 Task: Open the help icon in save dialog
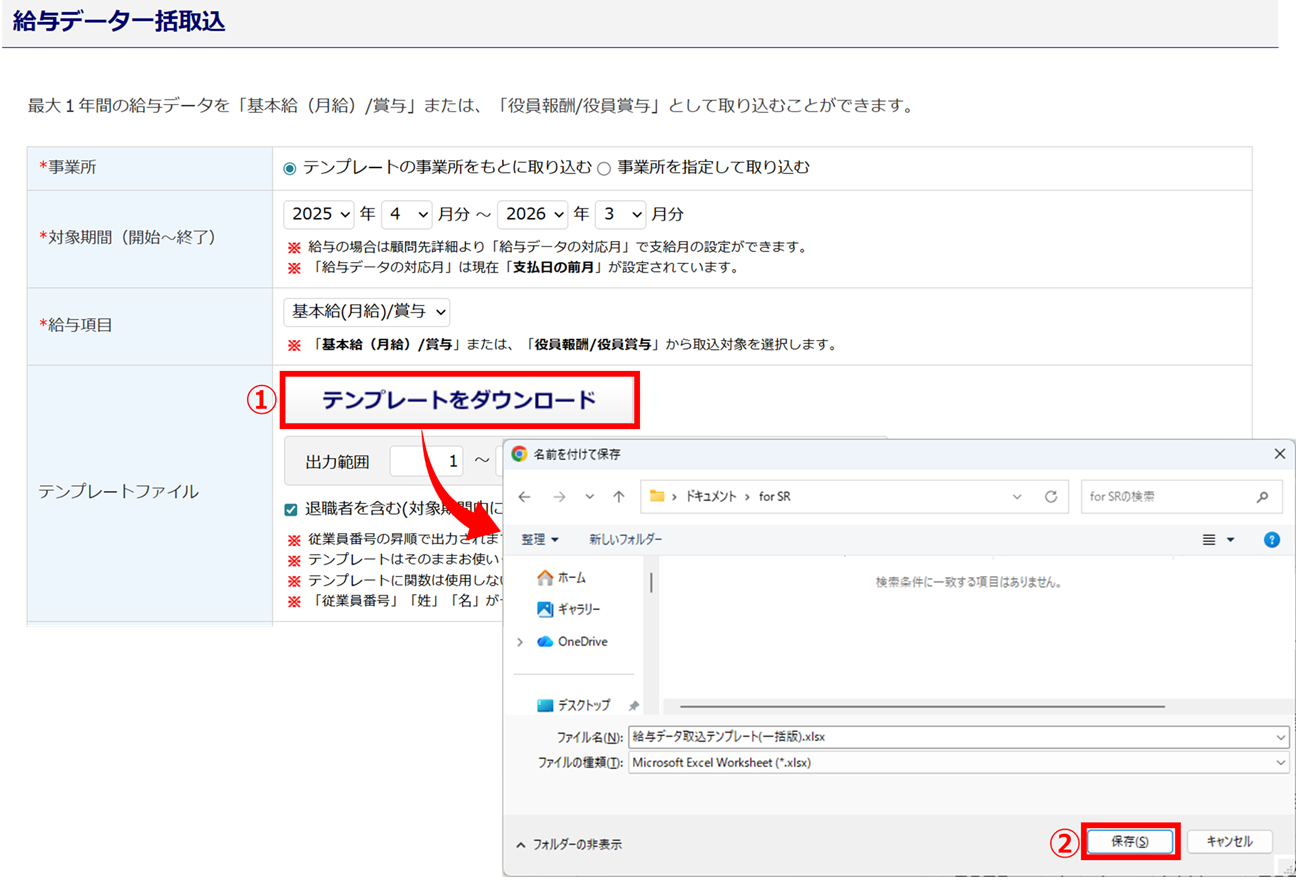(1272, 540)
